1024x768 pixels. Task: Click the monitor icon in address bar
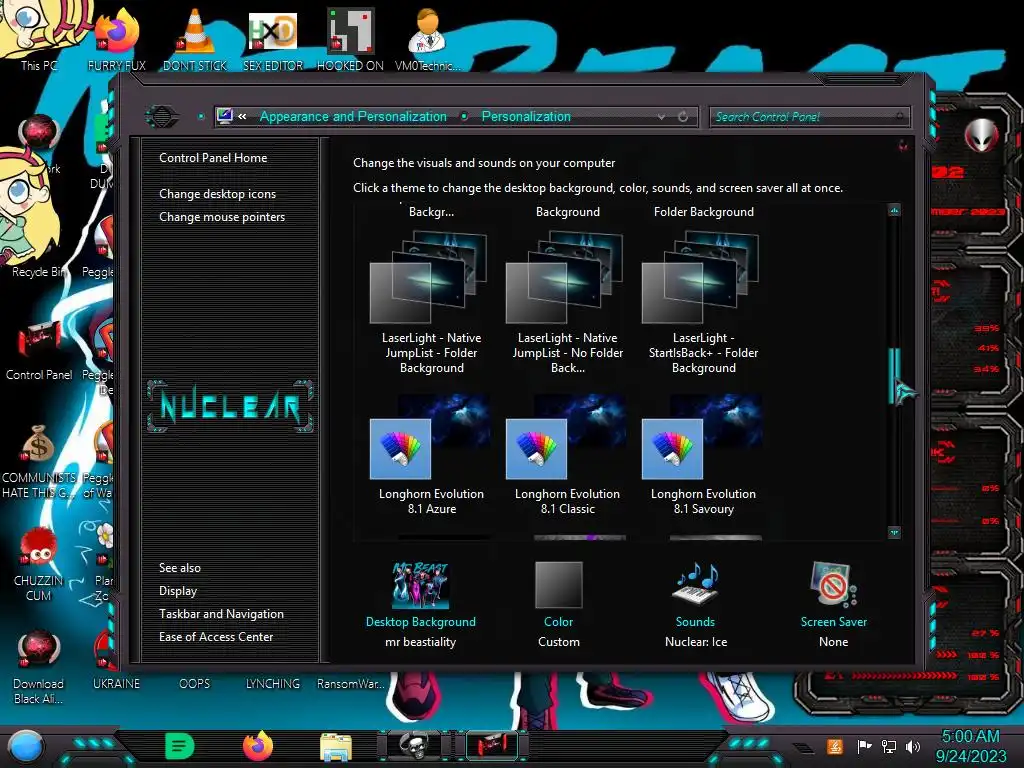pyautogui.click(x=225, y=116)
